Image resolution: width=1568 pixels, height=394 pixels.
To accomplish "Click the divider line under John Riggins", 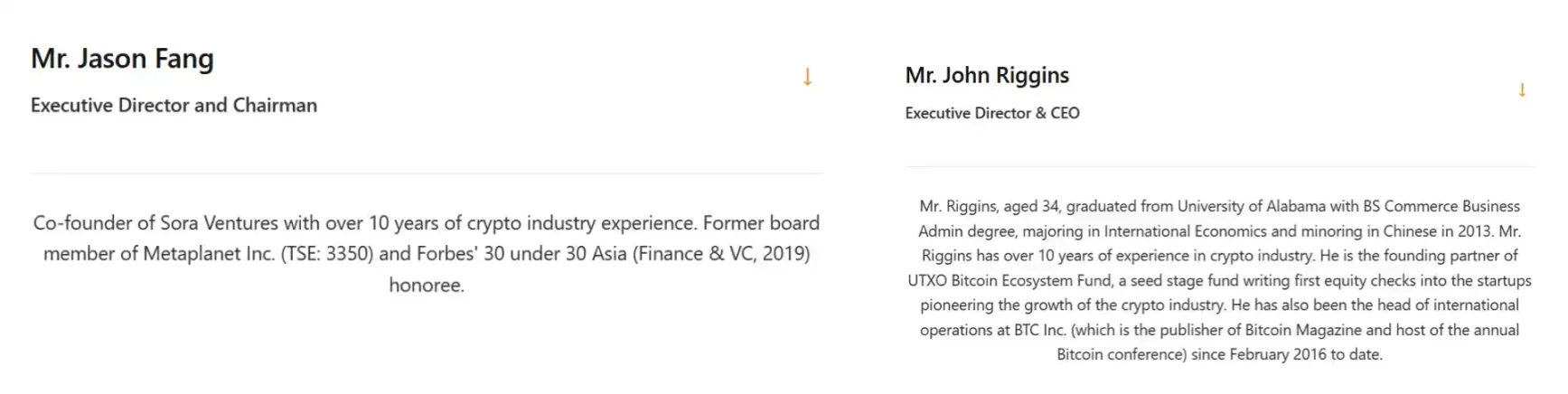I will click(1219, 166).
